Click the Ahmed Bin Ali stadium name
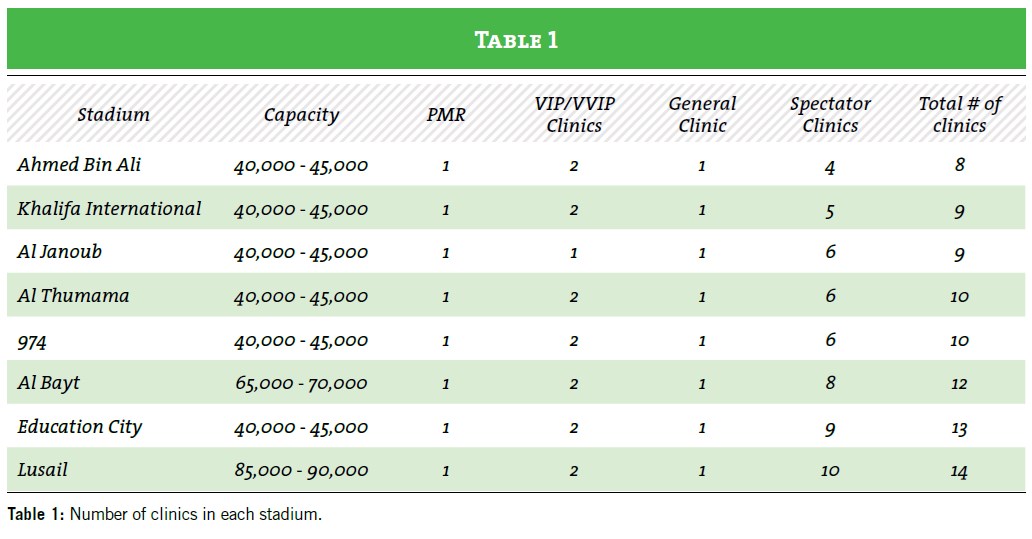The height and width of the screenshot is (539, 1032). point(79,165)
